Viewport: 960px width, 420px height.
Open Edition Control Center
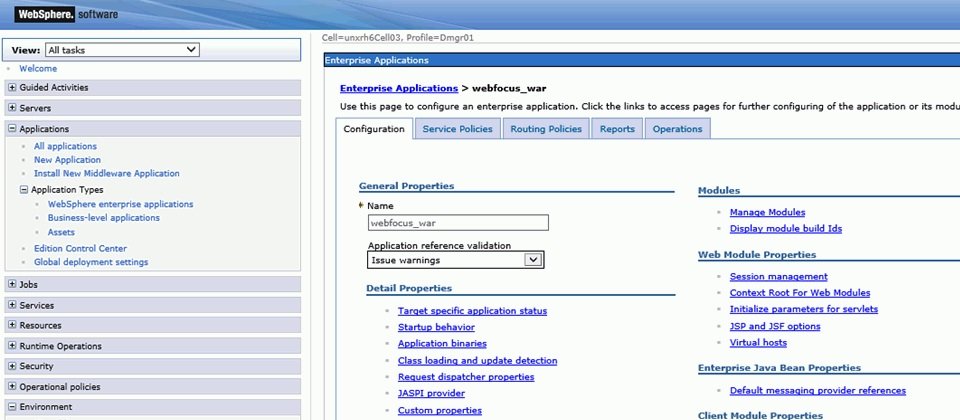click(80, 249)
